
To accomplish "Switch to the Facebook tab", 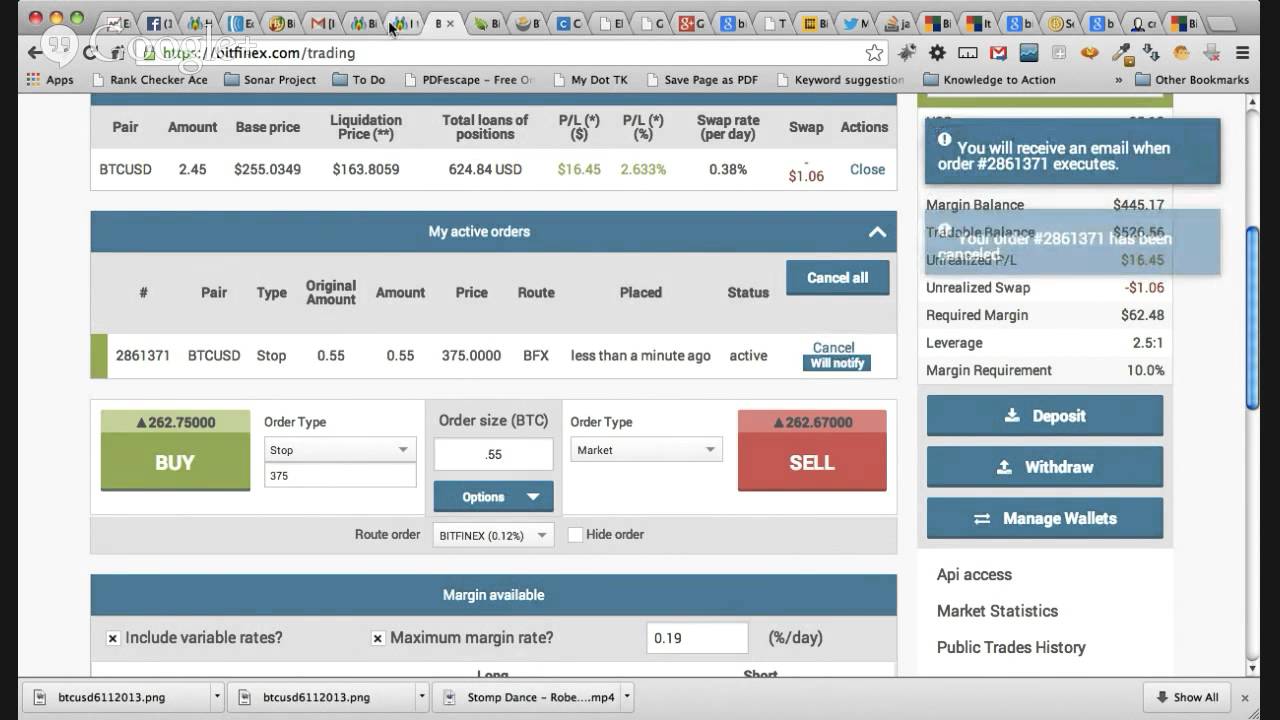I will tap(161, 23).
